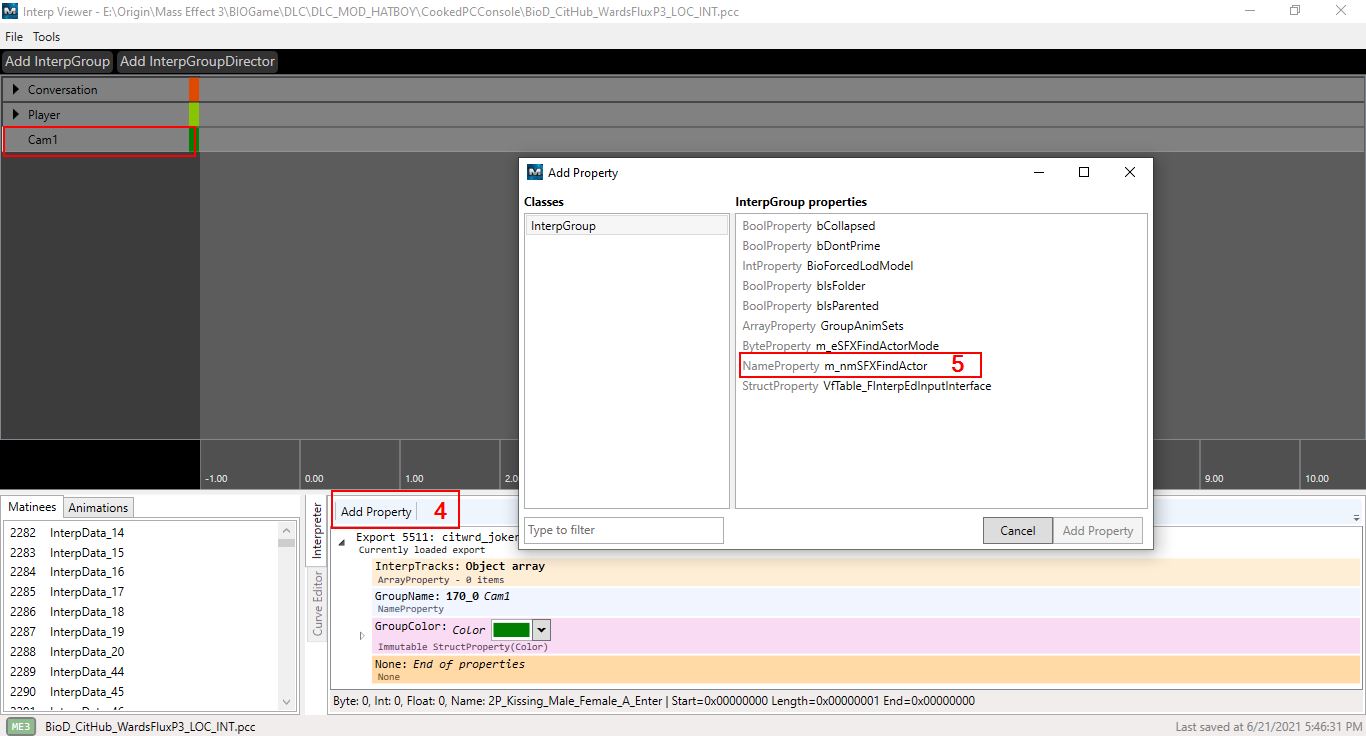Click BioD_CitHub_WardsFluxP3_LOC_INT.pcc in status bar

150,727
